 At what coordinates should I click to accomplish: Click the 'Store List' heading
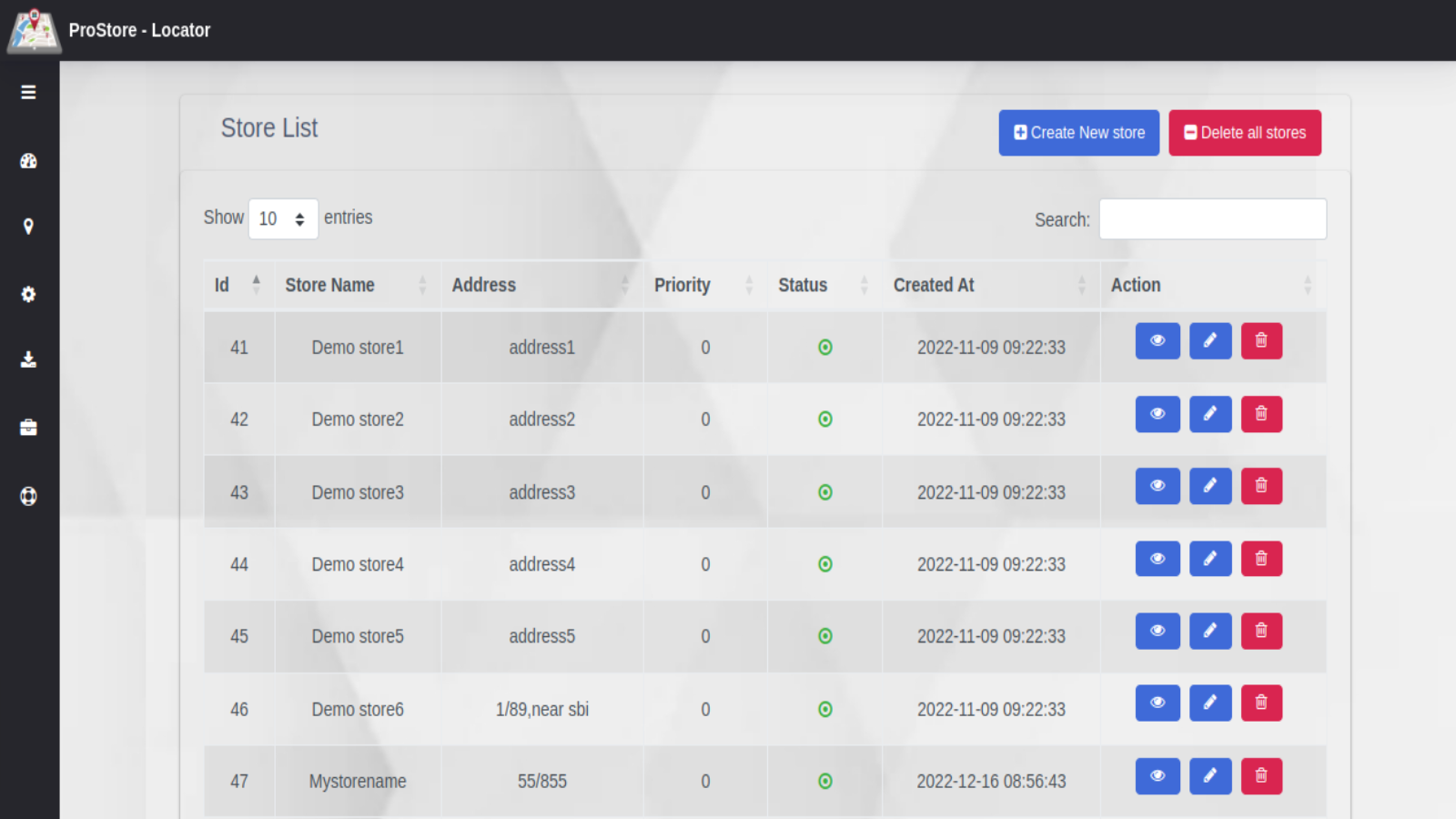tap(269, 128)
